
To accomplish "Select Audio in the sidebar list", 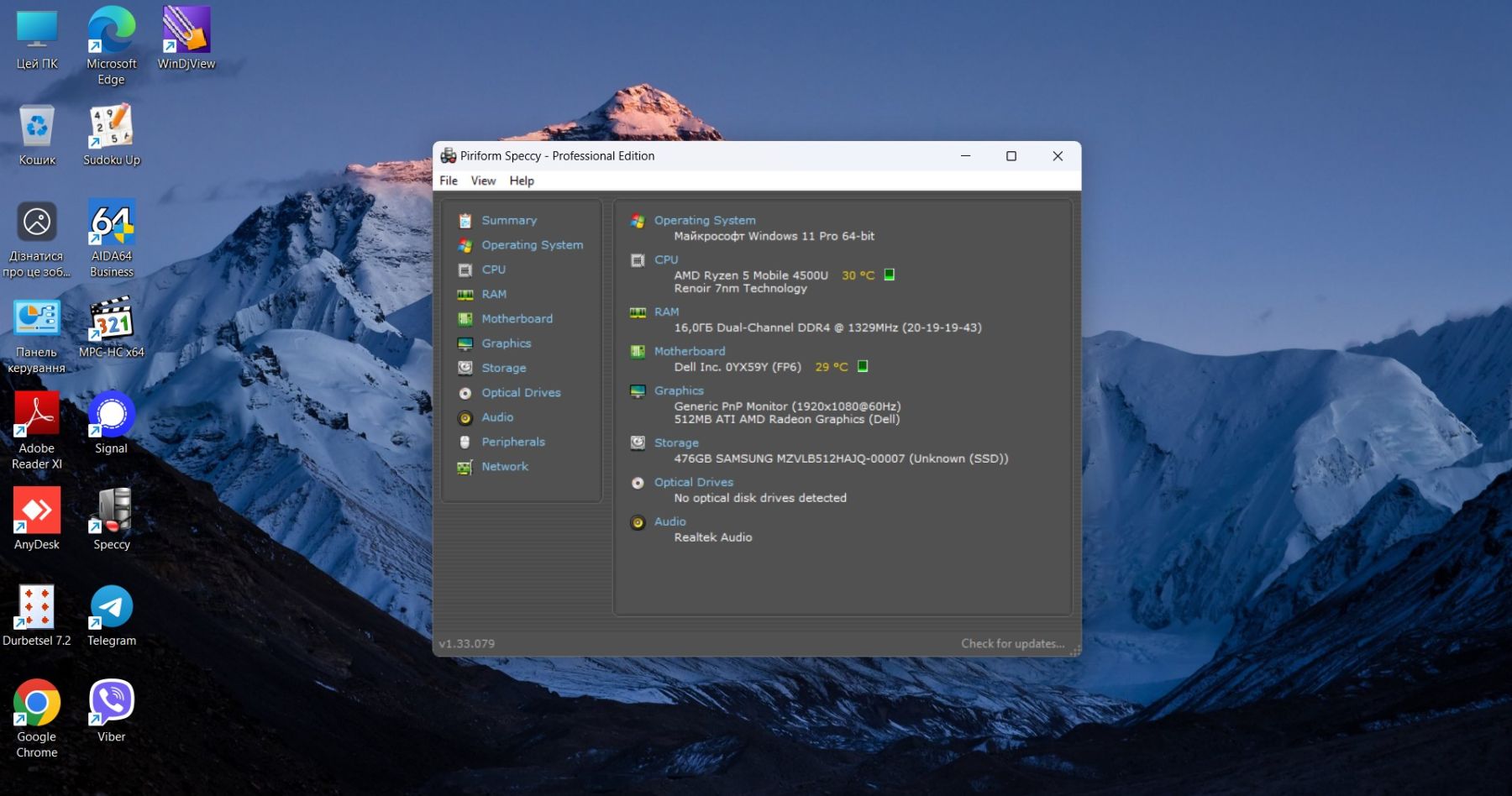I will [x=497, y=416].
